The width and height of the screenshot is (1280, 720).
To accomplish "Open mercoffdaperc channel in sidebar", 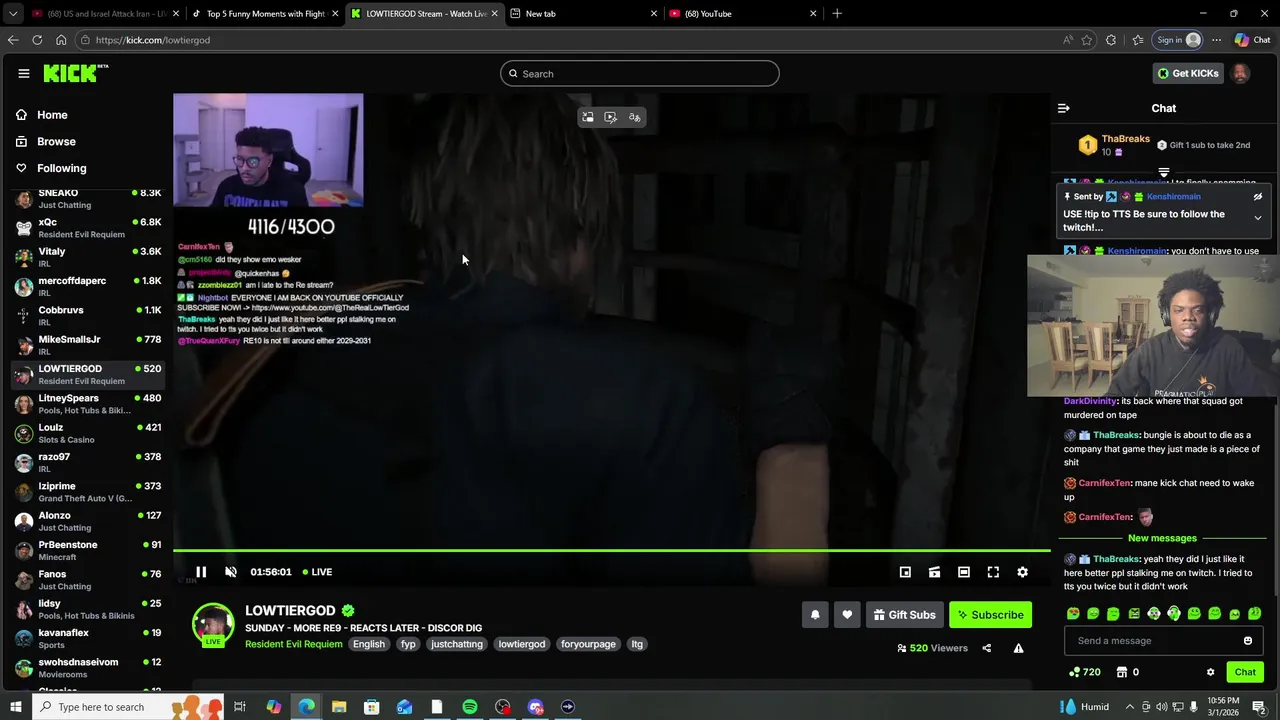I will pyautogui.click(x=88, y=286).
